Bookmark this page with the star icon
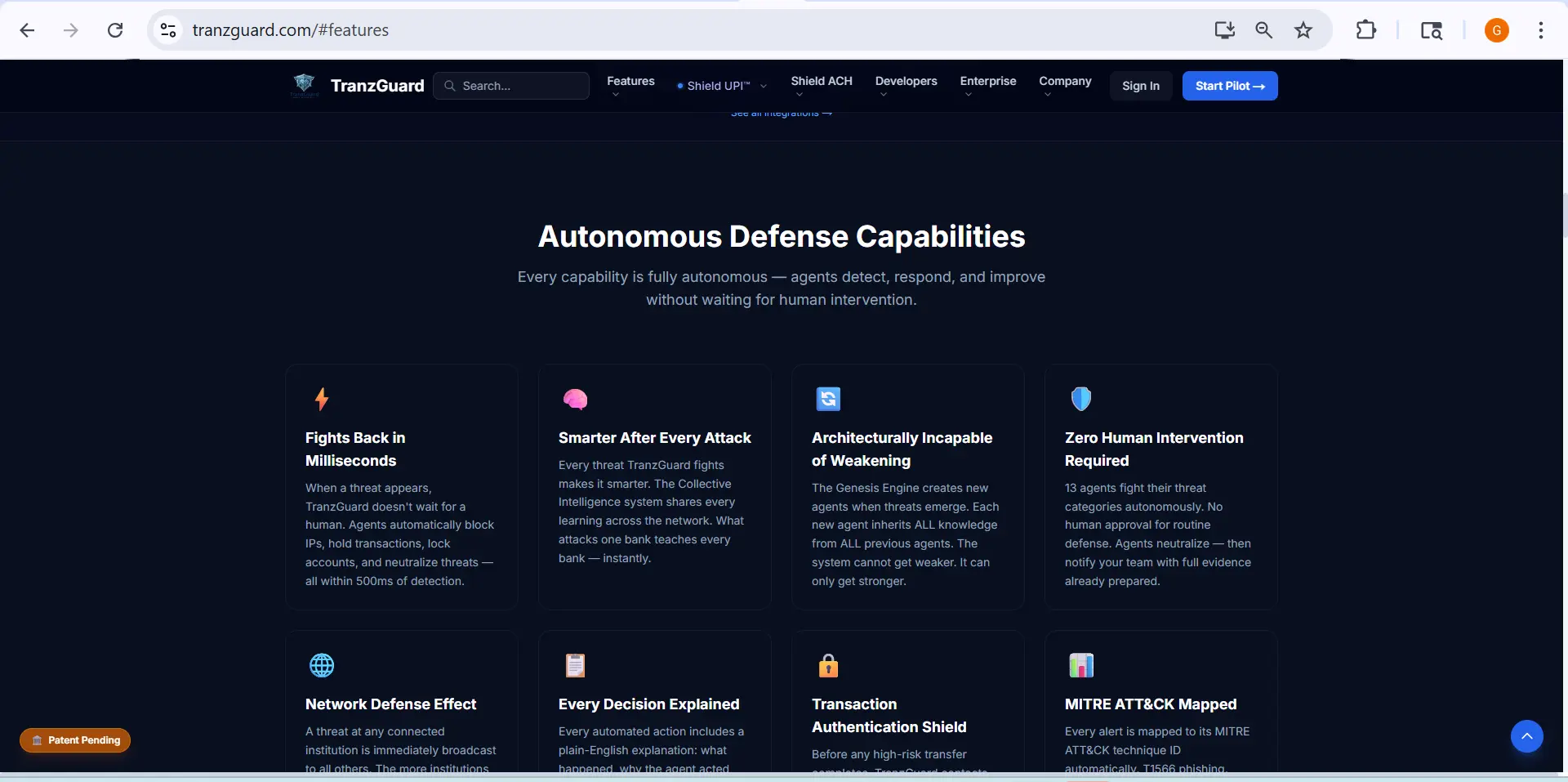The image size is (1568, 782). point(1303,30)
